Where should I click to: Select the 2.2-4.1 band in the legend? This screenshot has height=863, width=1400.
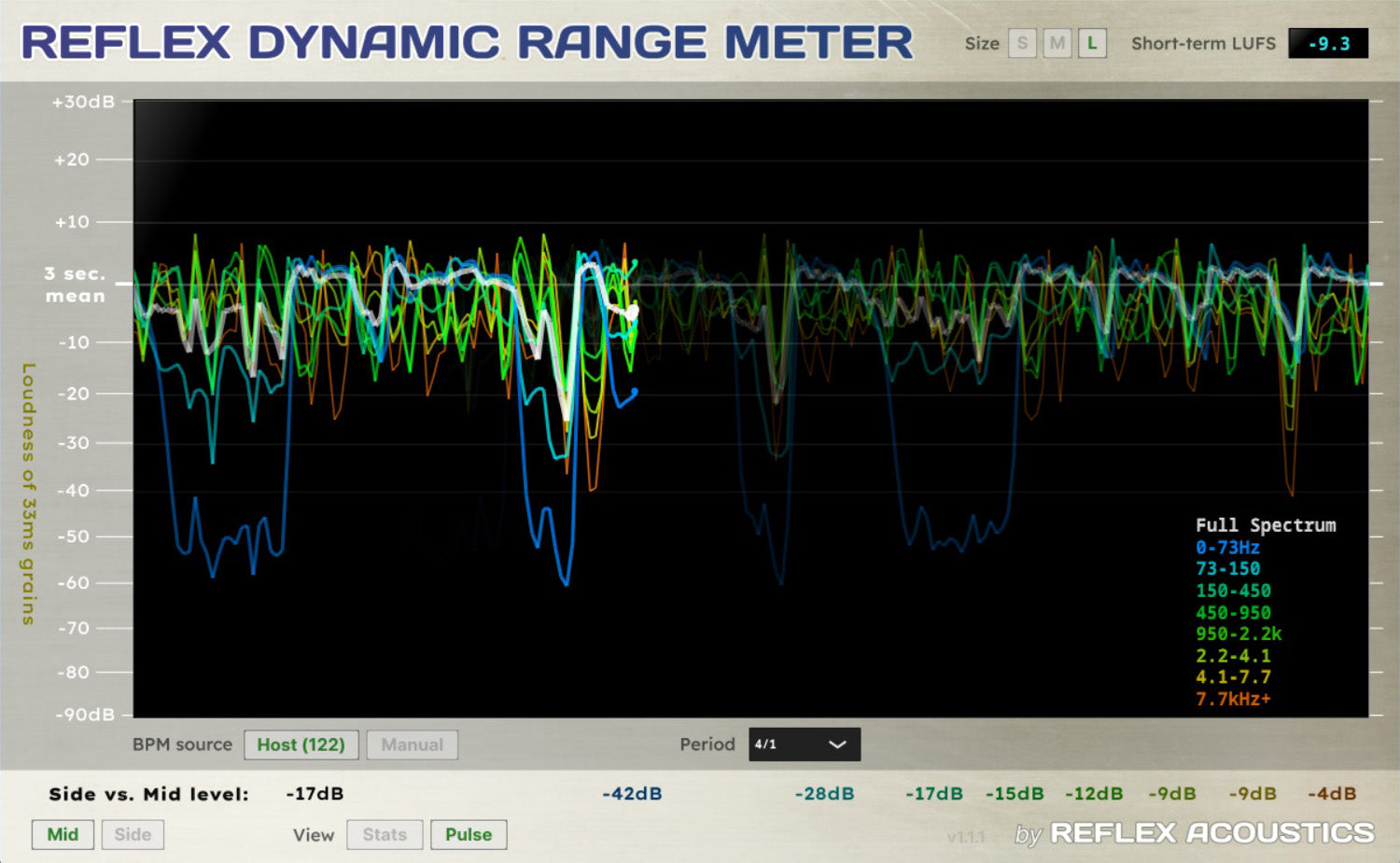click(1232, 656)
